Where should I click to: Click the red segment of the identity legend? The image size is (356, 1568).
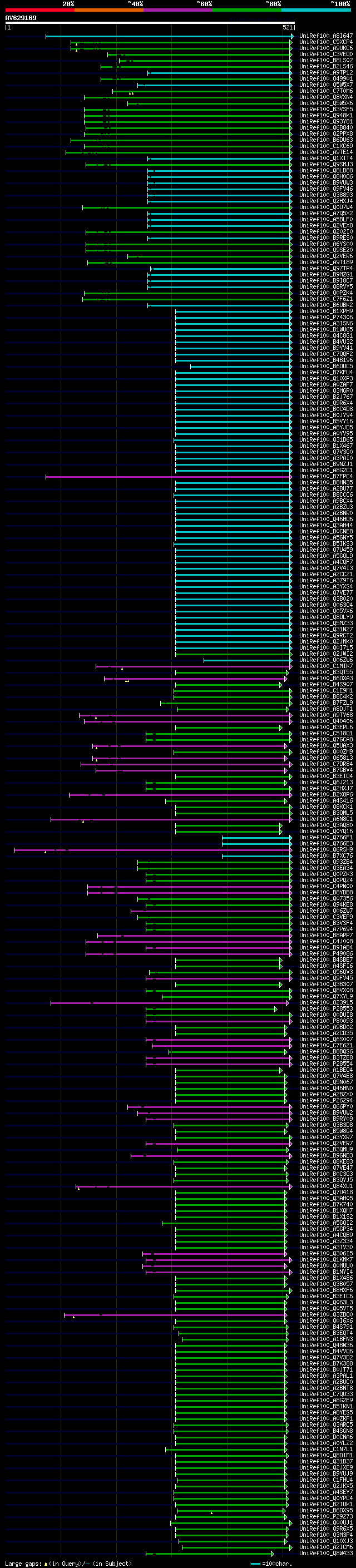[39, 10]
